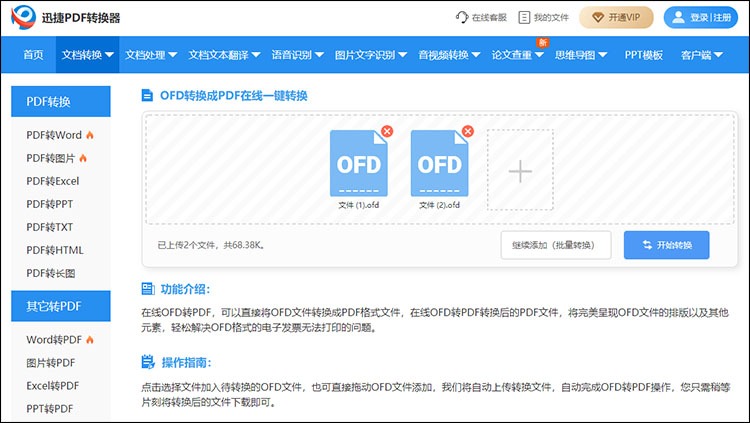Image resolution: width=750 pixels, height=423 pixels.
Task: Open 在线客服 link
Action: click(481, 17)
